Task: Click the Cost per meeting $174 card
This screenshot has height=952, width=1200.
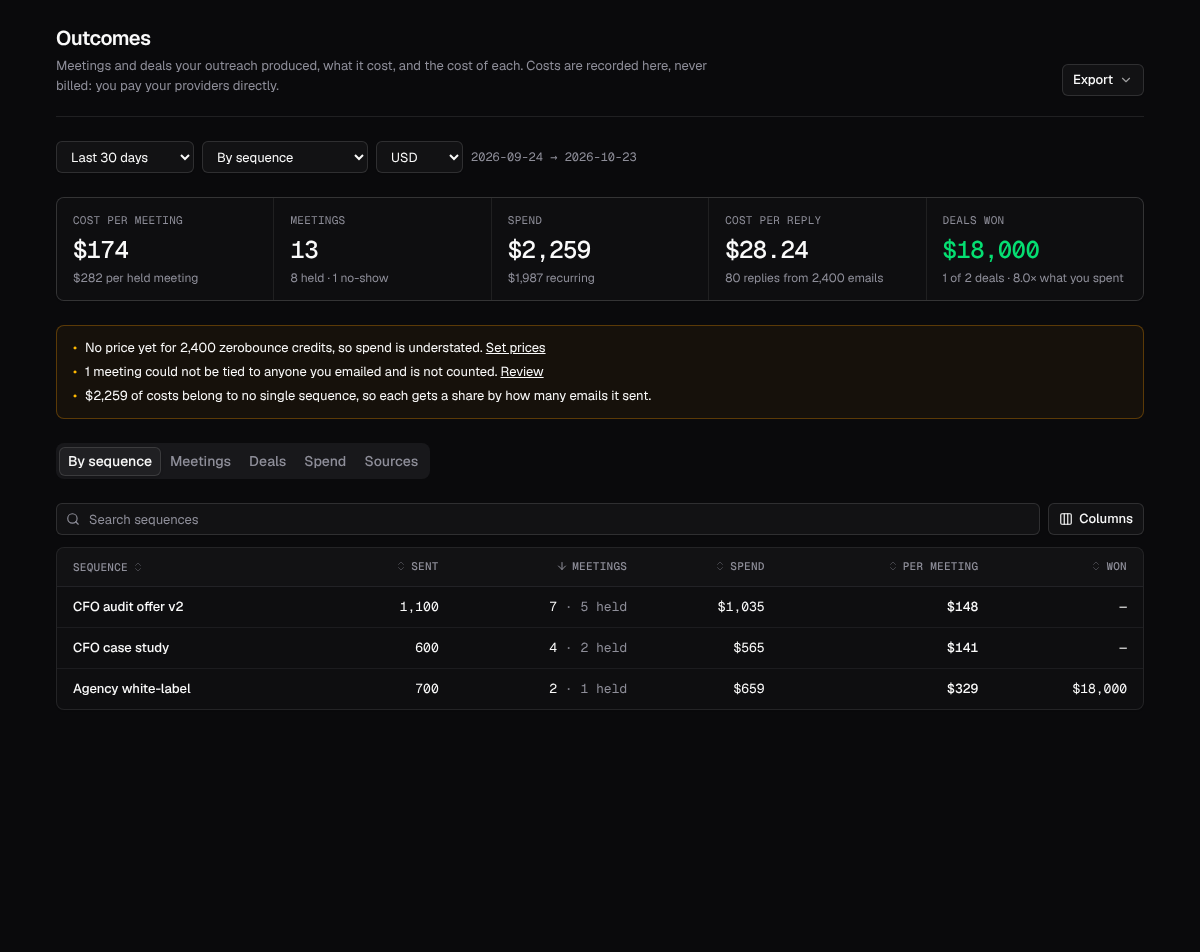Action: click(165, 249)
